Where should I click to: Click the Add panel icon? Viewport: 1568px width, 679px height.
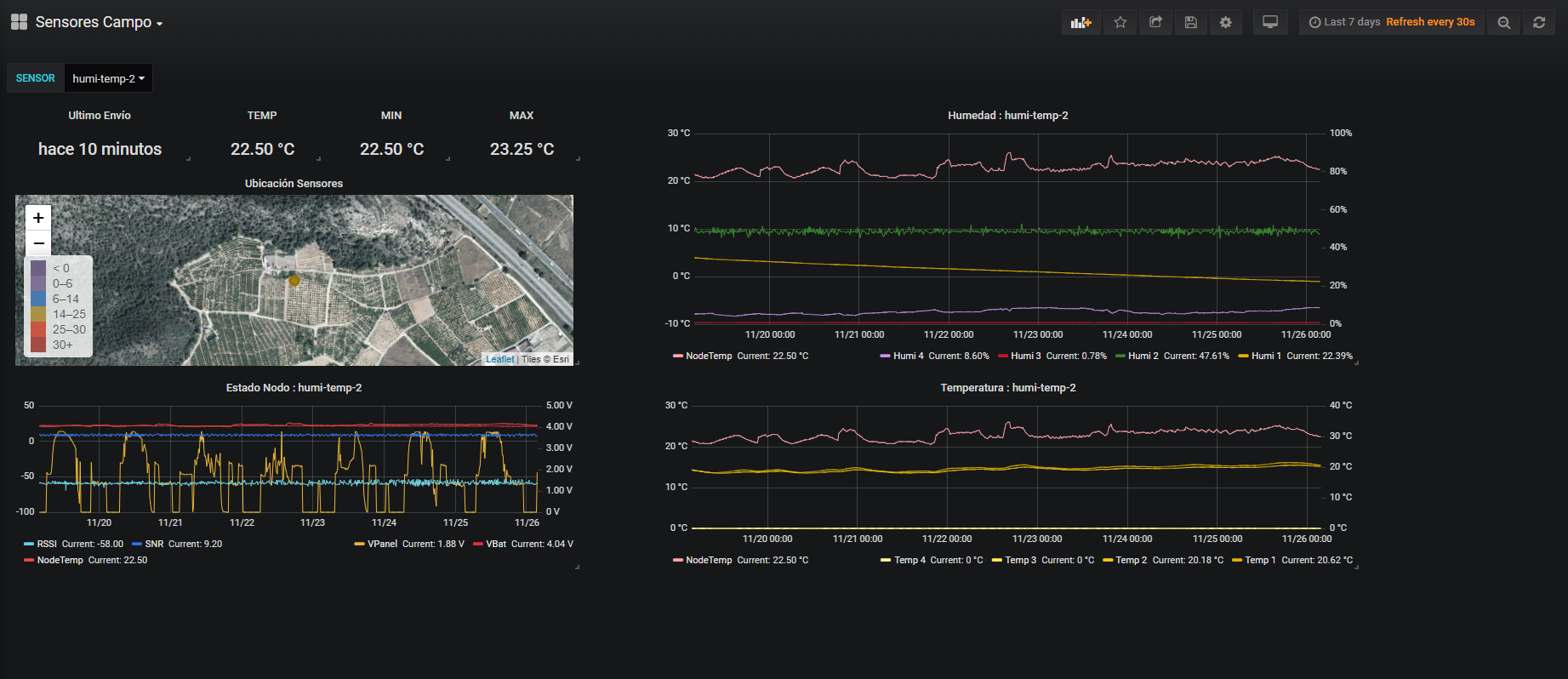1080,23
